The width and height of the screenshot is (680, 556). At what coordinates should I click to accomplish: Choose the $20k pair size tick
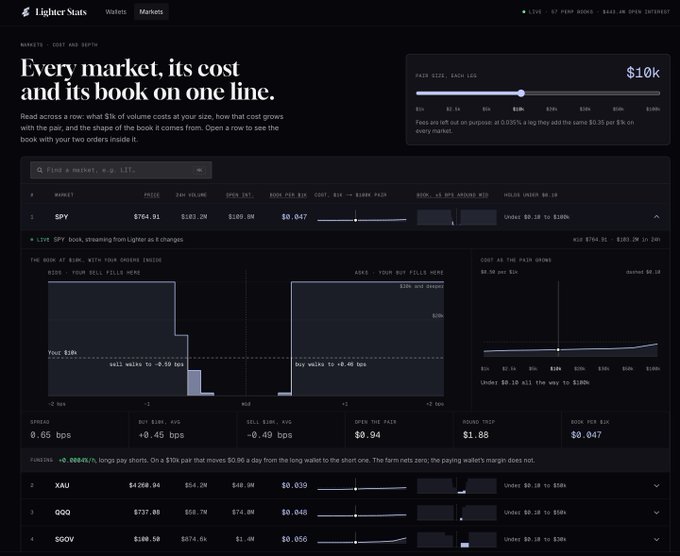(x=552, y=109)
